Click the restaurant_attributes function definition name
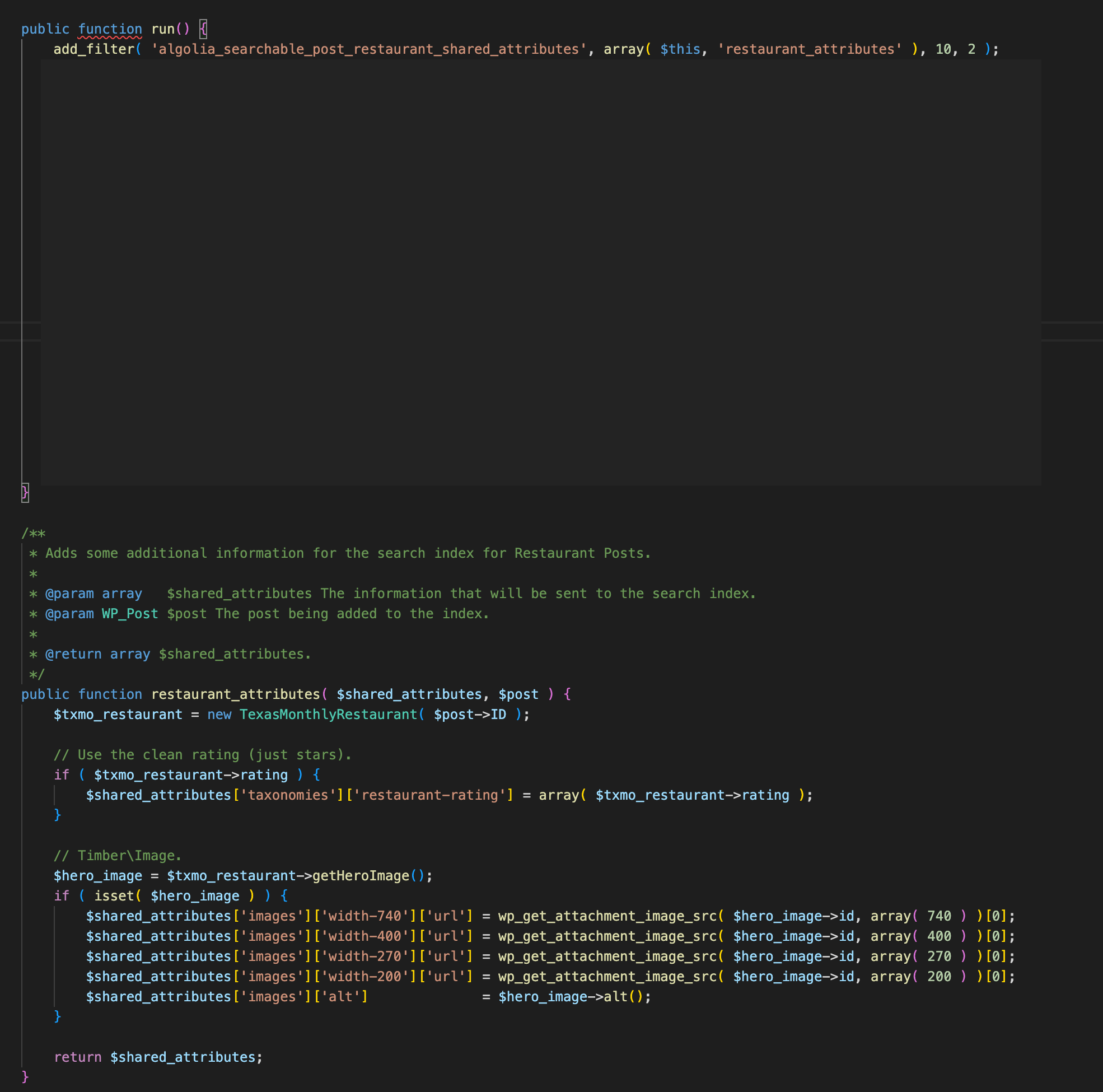This screenshot has height=1092, width=1103. coord(235,694)
